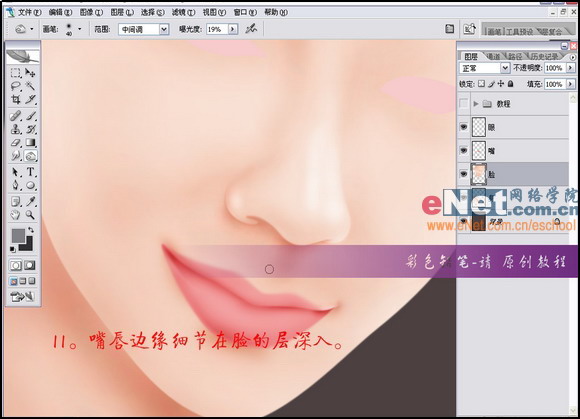Open the layer blend mode dropdown
The width and height of the screenshot is (580, 419).
(x=505, y=68)
